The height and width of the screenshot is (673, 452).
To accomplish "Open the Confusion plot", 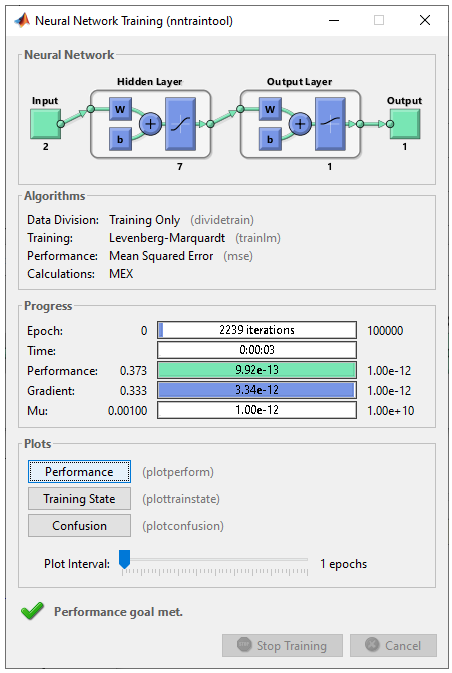I will pyautogui.click(x=79, y=526).
